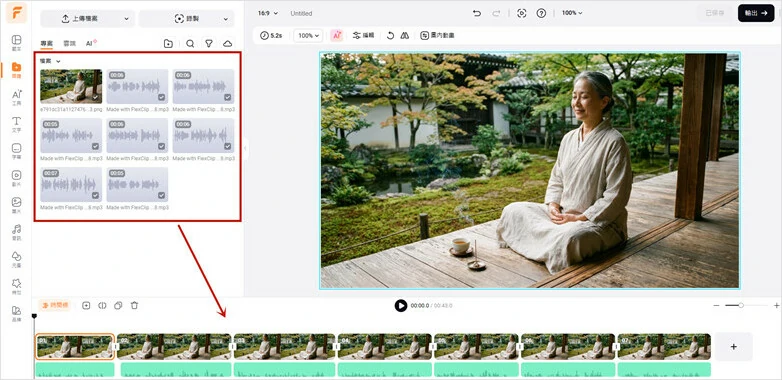Click the upload files button

pos(80,19)
